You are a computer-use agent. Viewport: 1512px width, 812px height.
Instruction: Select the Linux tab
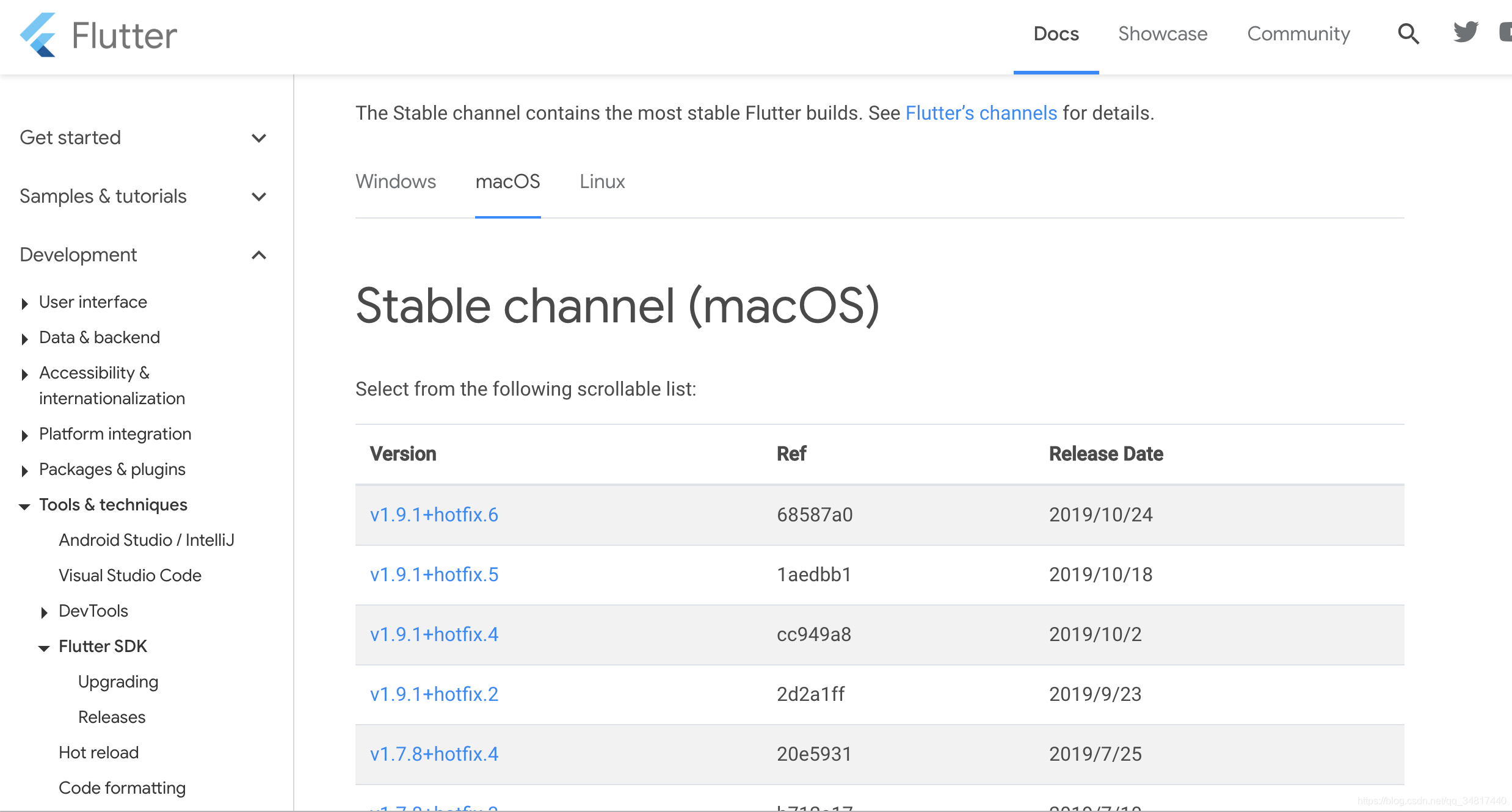pyautogui.click(x=602, y=181)
